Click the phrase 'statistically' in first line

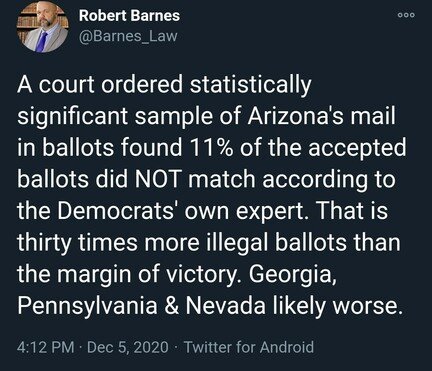pyautogui.click(x=250, y=85)
